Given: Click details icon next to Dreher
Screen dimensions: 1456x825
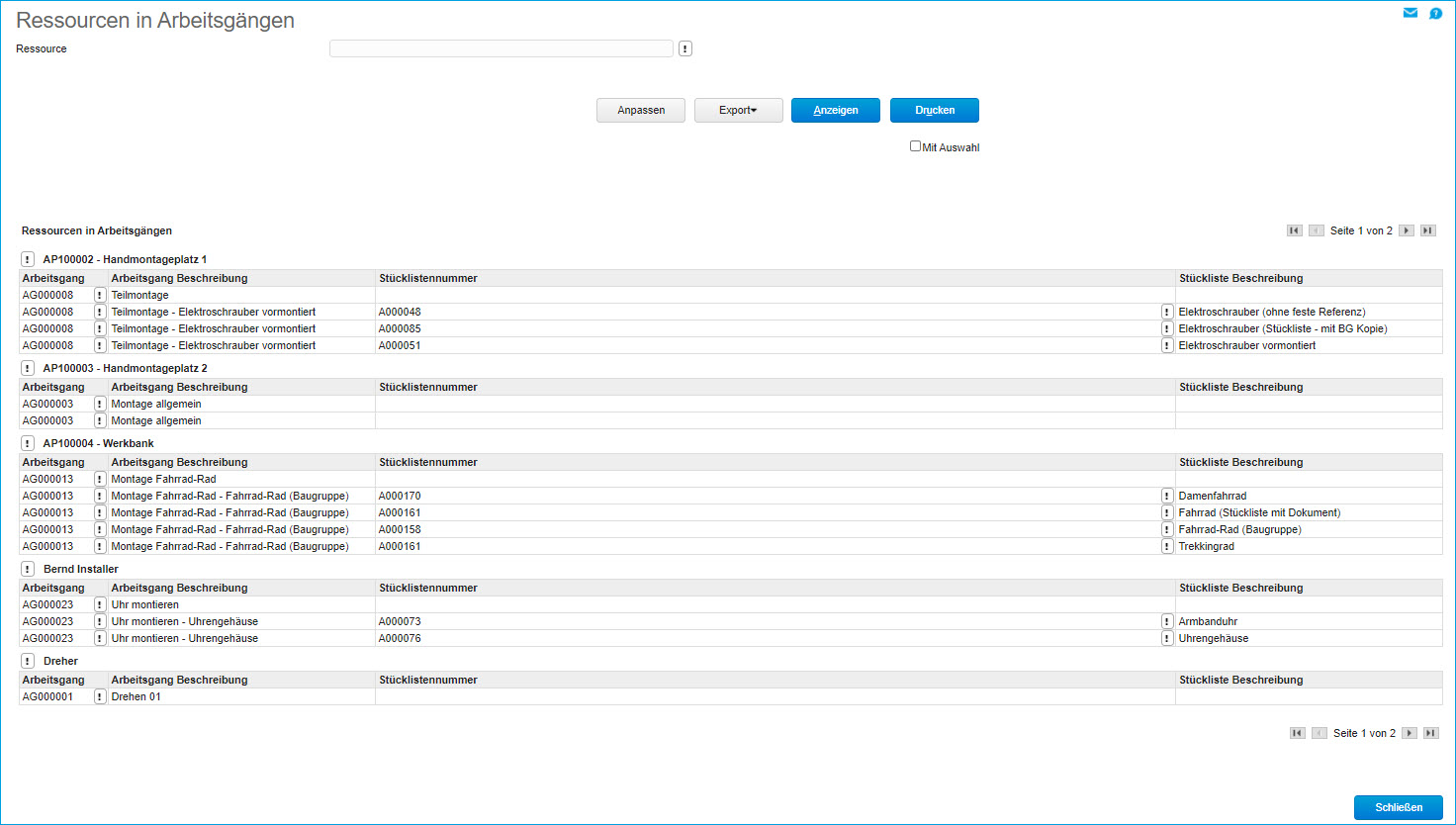Looking at the screenshot, I should [28, 661].
